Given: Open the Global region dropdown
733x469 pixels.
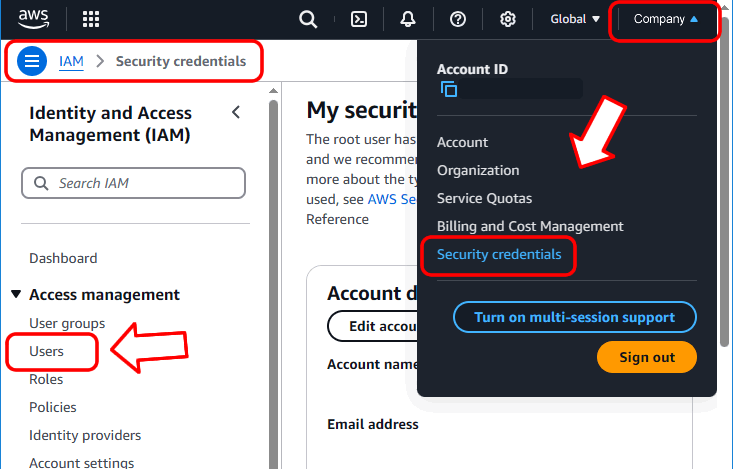Looking at the screenshot, I should pyautogui.click(x=575, y=19).
